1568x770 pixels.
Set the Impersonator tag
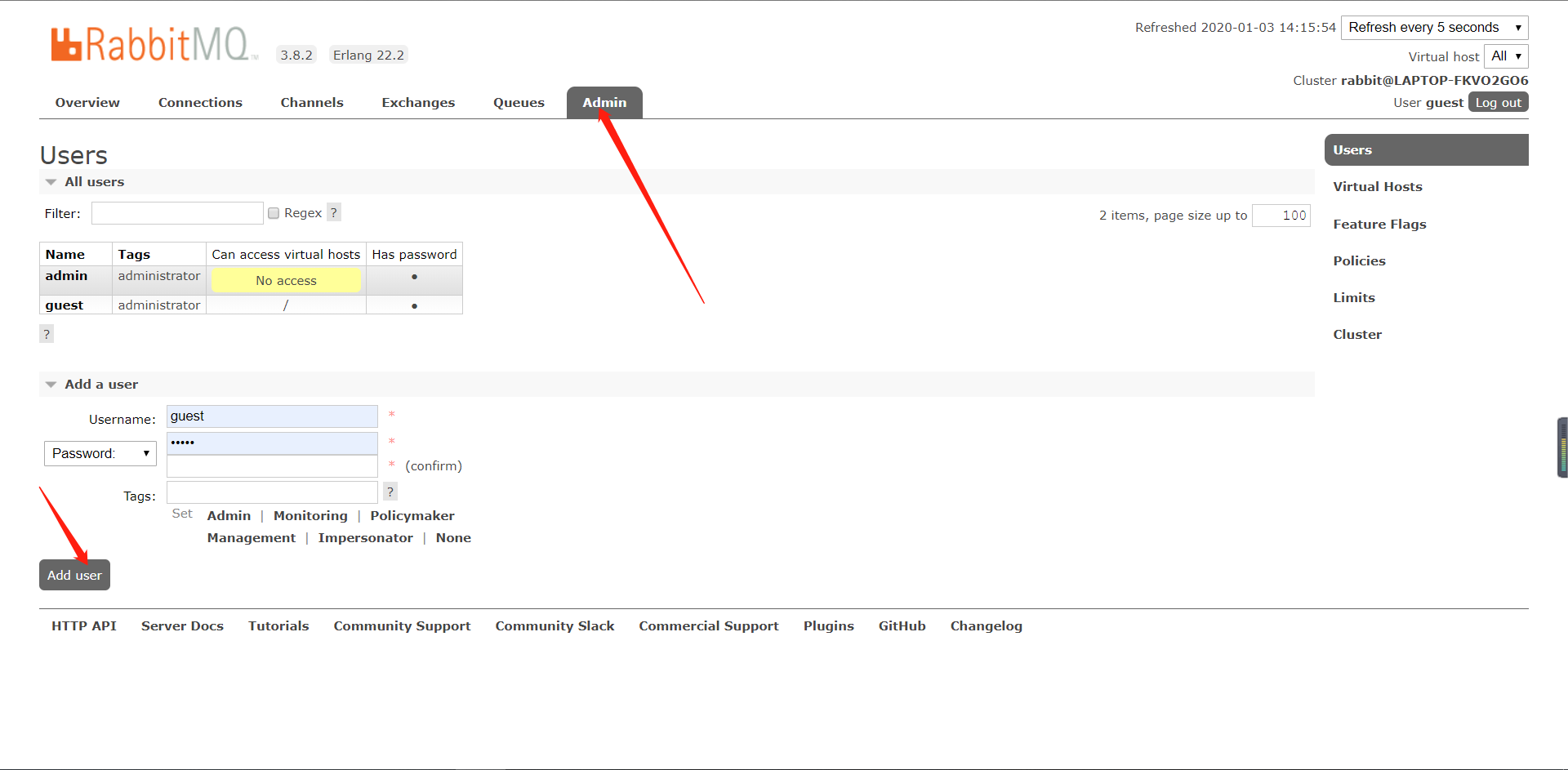366,537
